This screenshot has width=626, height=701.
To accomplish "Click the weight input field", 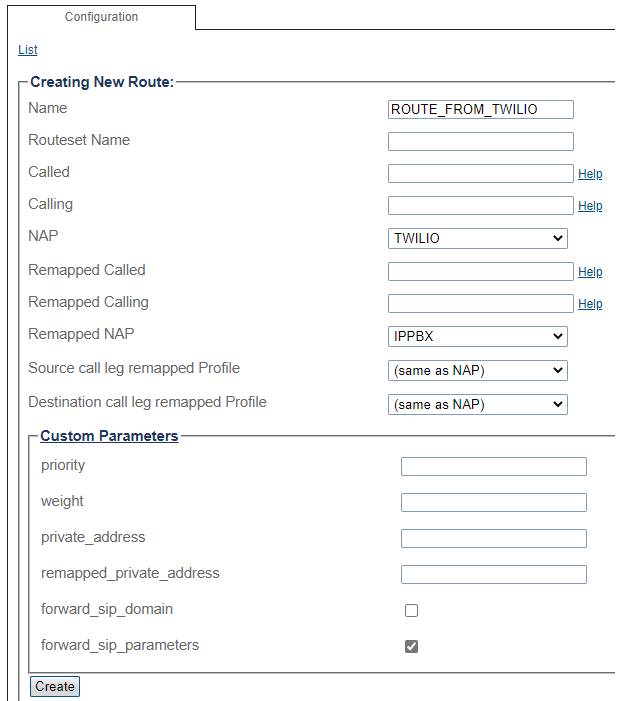I will coord(493,502).
